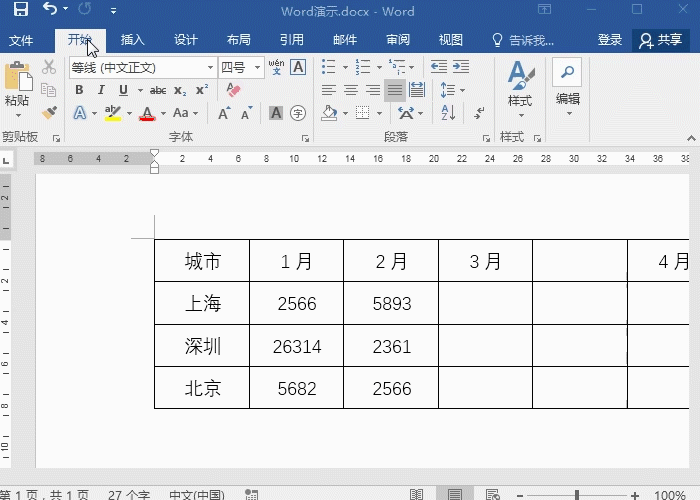Viewport: 700px width, 500px height.
Task: Click the 粘贴 paste button
Action: (x=17, y=88)
